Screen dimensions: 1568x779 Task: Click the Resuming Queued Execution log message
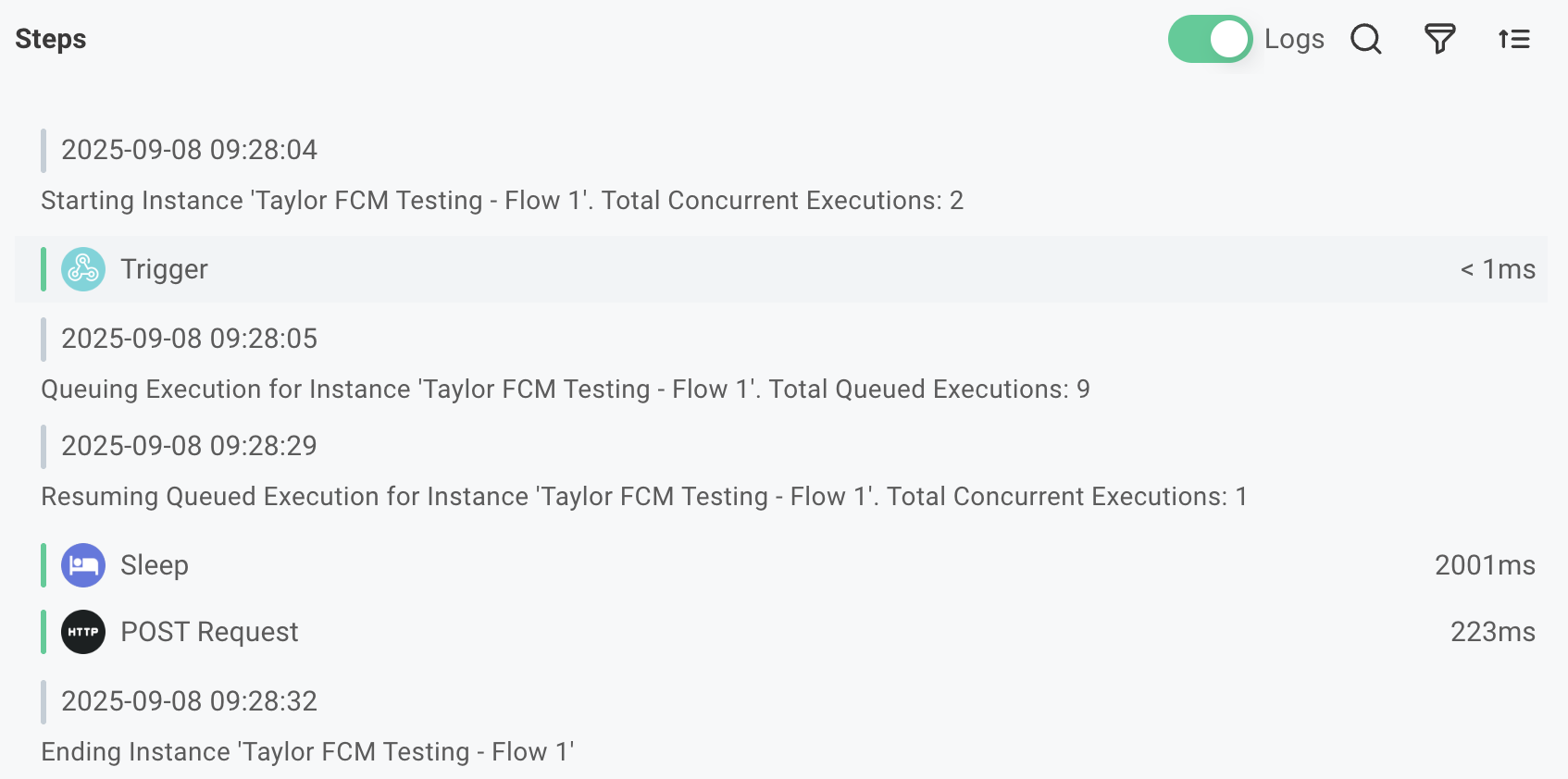pyautogui.click(x=643, y=497)
